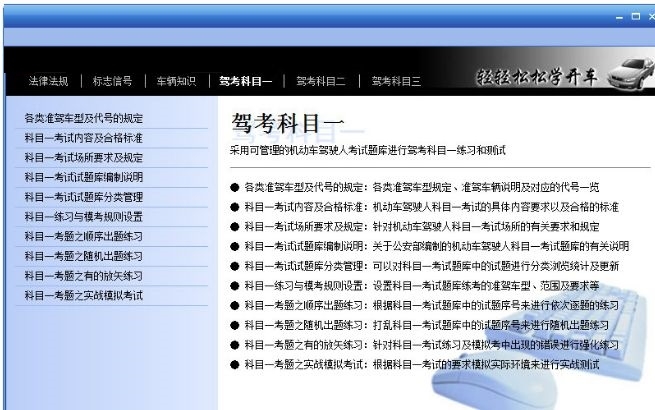
Task: Switch to the 标志信号 tab
Action: tap(112, 81)
